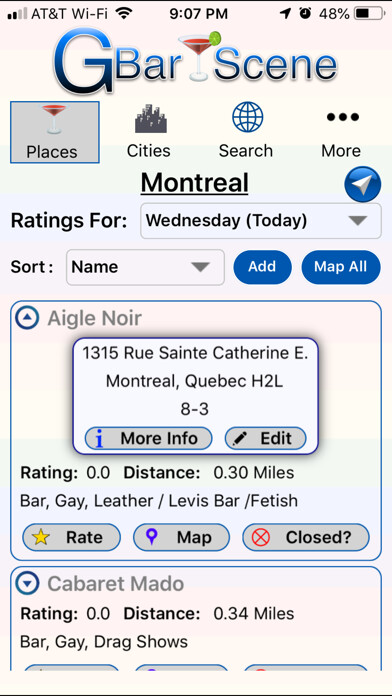392x696 pixels.
Task: Rate Aigle Noir with star button
Action: pos(71,538)
